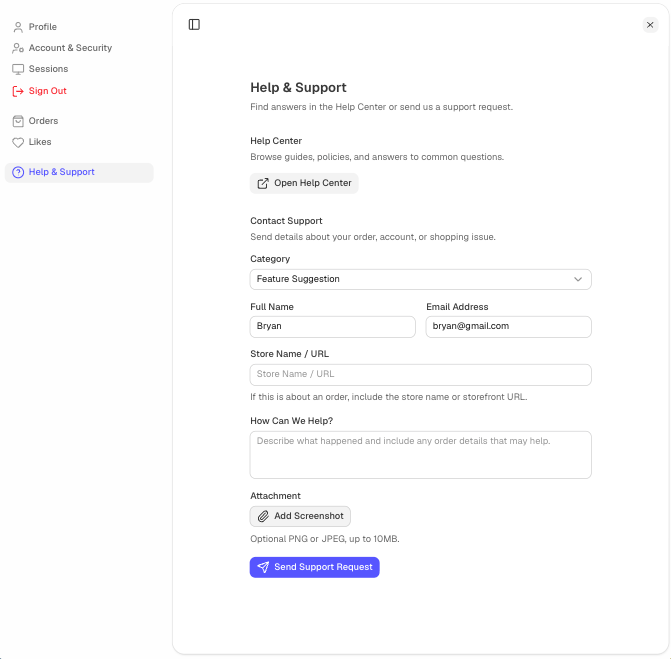The height and width of the screenshot is (659, 671).
Task: Expand the Category dropdown
Action: click(x=420, y=279)
